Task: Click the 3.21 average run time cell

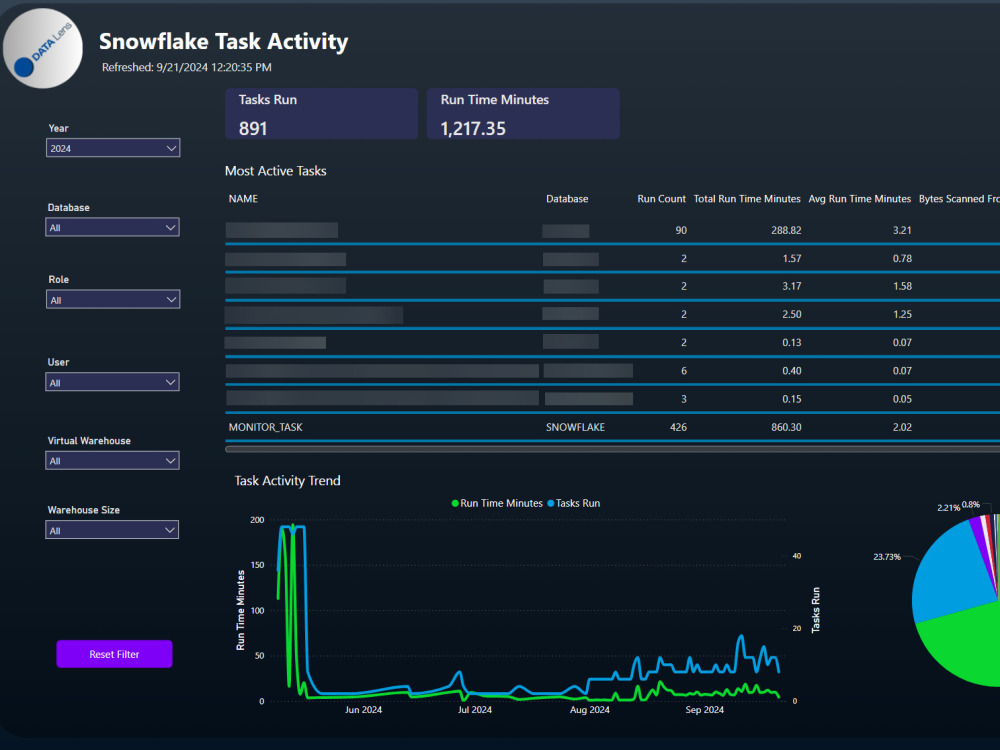Action: point(902,230)
